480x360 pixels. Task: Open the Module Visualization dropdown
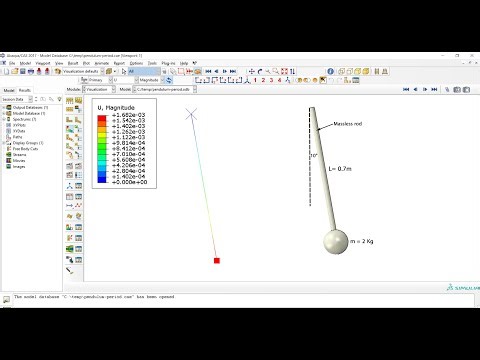click(114, 89)
